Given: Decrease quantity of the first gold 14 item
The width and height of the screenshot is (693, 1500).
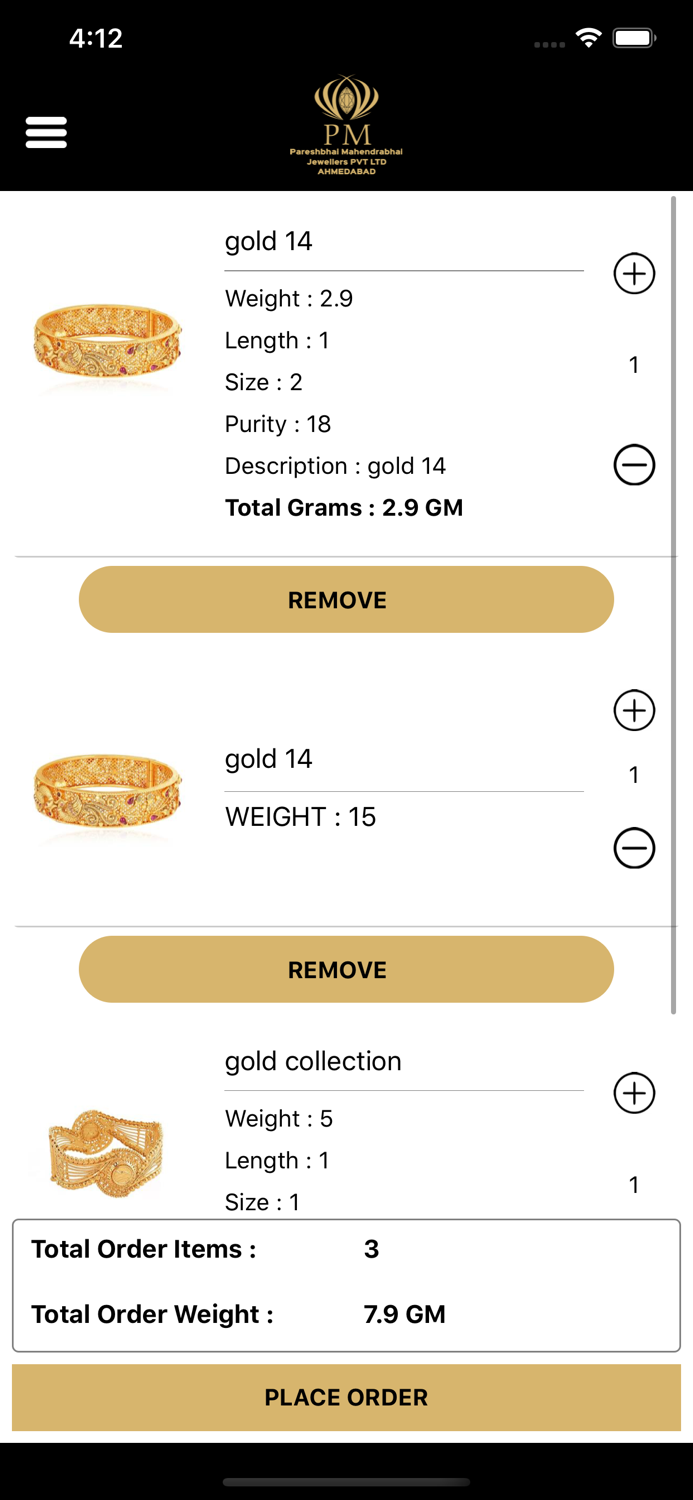Looking at the screenshot, I should 634,464.
